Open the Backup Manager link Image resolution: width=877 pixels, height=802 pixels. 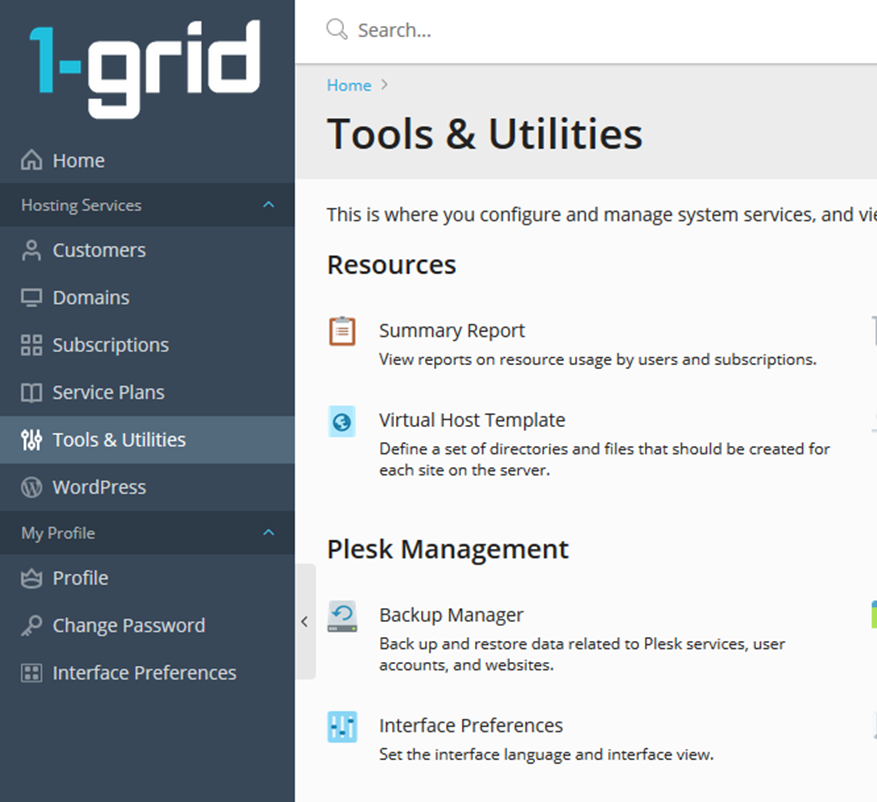[x=451, y=615]
